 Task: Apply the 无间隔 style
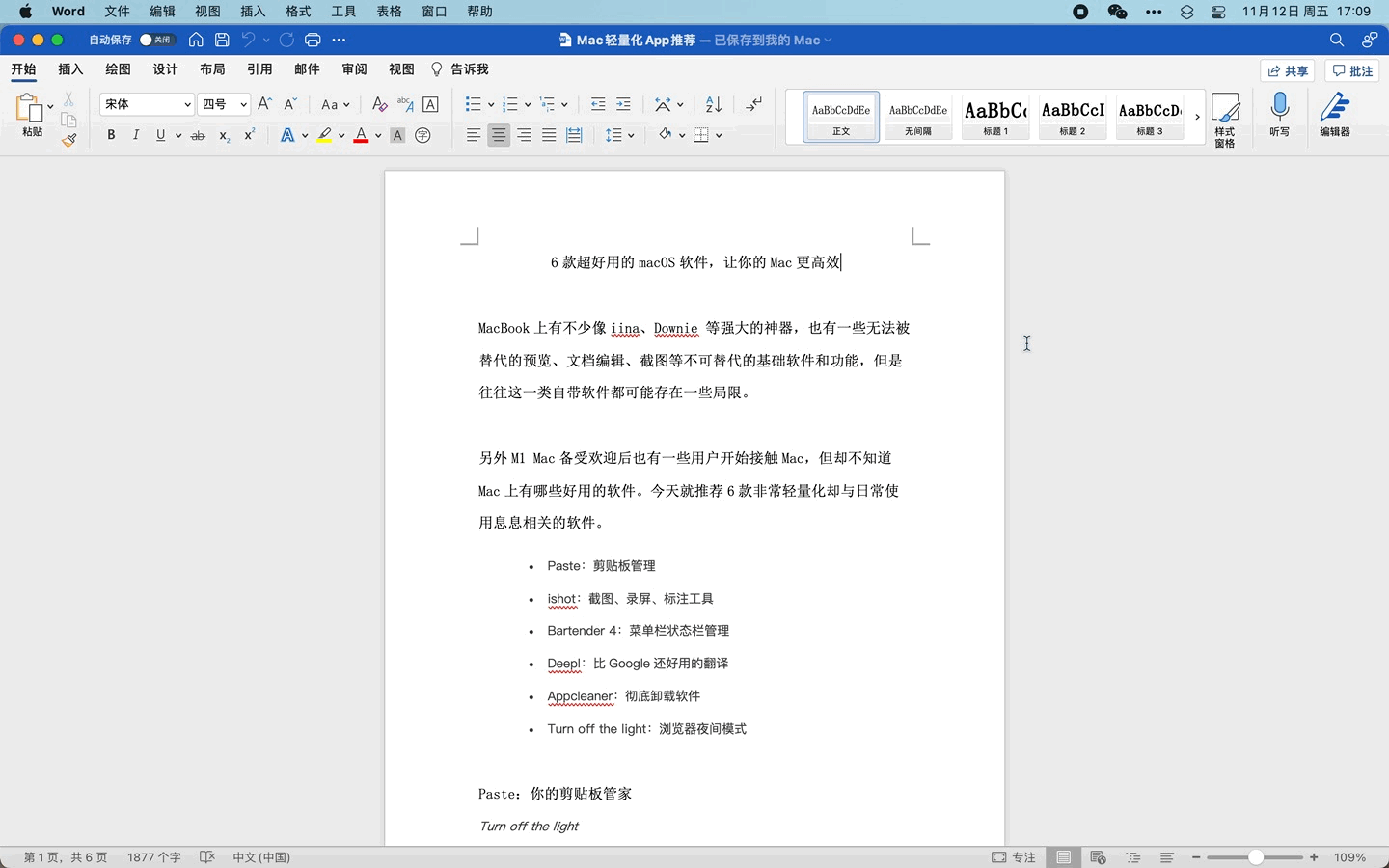[x=918, y=117]
